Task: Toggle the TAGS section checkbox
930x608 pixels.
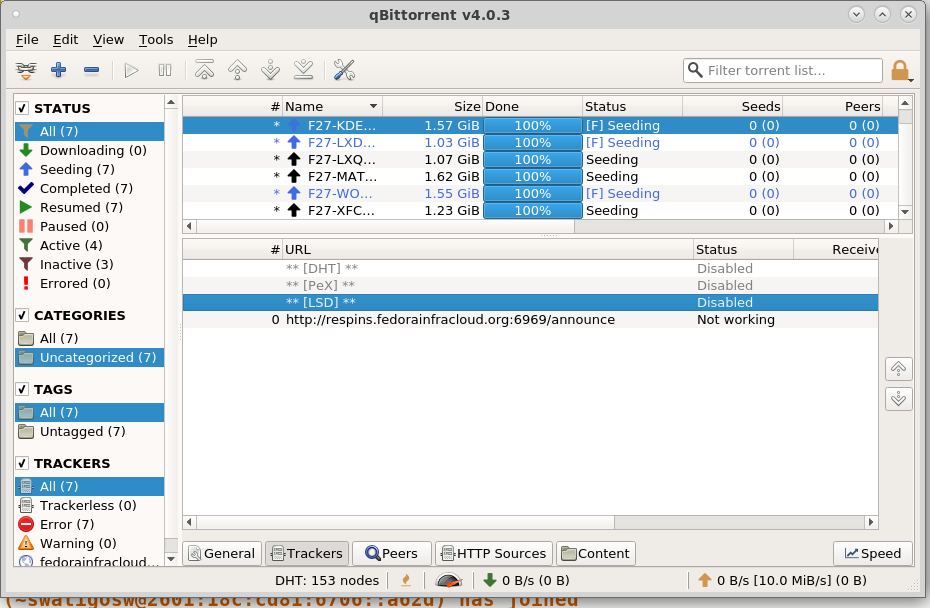Action: 23,389
